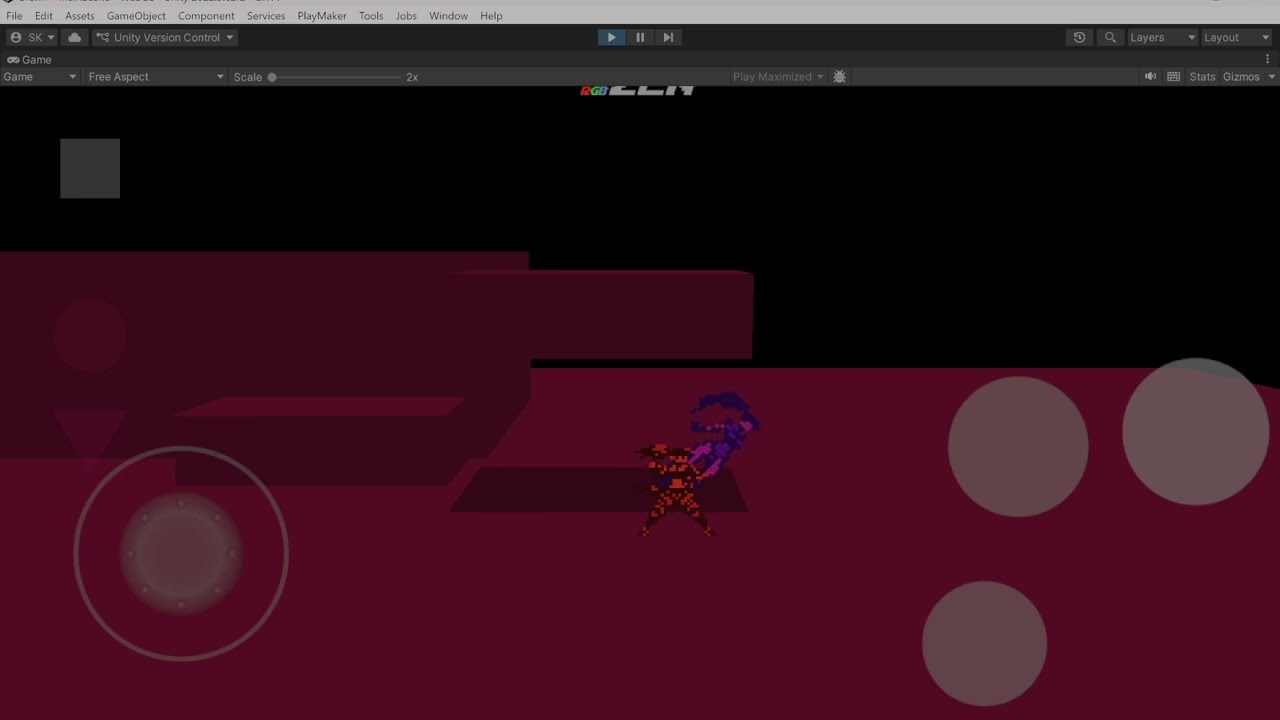Mute game audio with the speaker icon
Image resolution: width=1280 pixels, height=720 pixels.
[1150, 77]
